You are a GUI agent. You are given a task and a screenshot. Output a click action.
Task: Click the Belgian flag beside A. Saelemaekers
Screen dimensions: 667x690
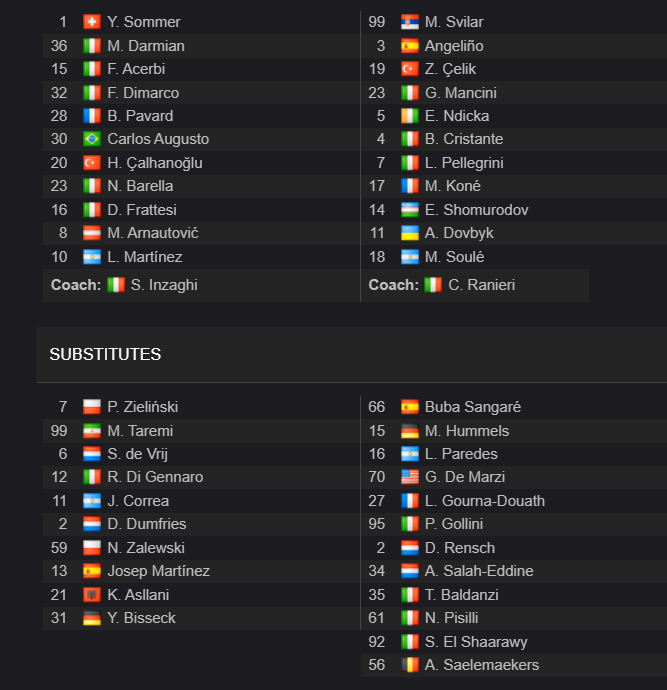pos(410,665)
